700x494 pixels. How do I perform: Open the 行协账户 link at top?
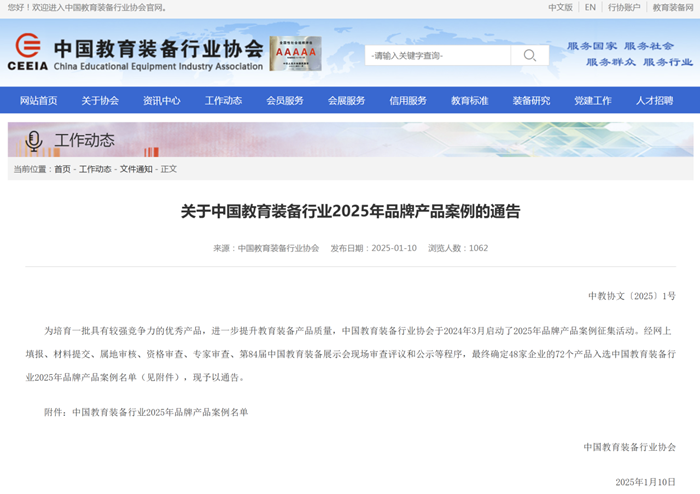(624, 7)
